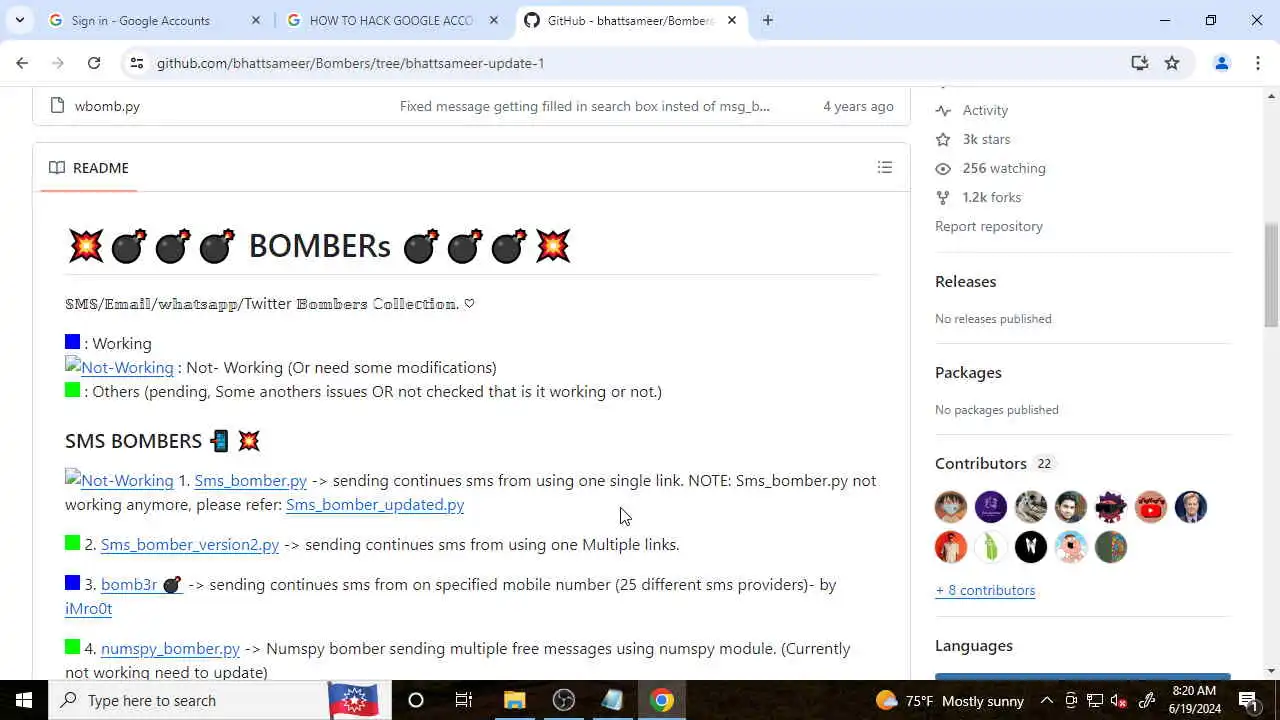Open the README outline menu icon
1280x720 pixels.
(884, 167)
